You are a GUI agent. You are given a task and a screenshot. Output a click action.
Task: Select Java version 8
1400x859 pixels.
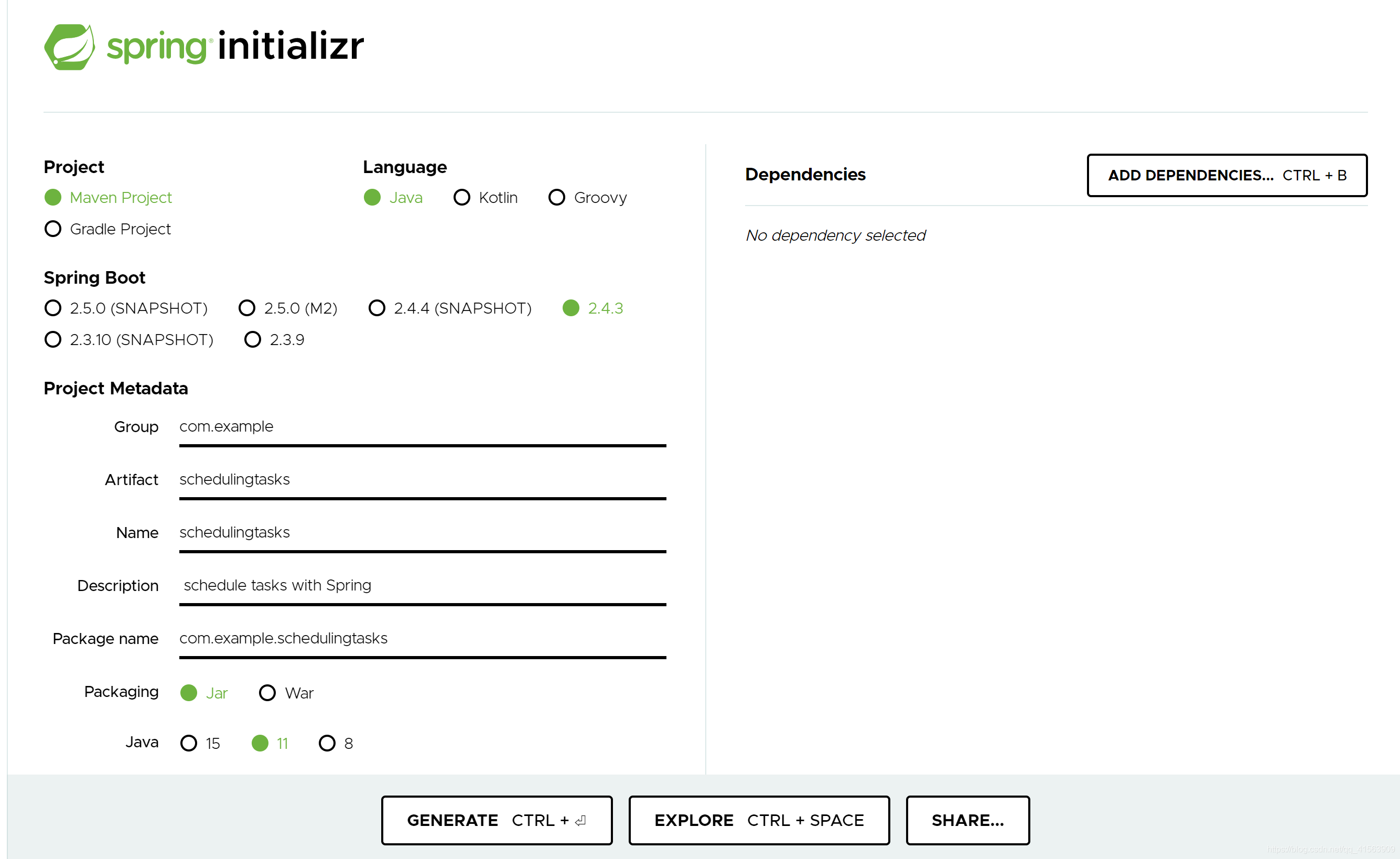[336, 743]
